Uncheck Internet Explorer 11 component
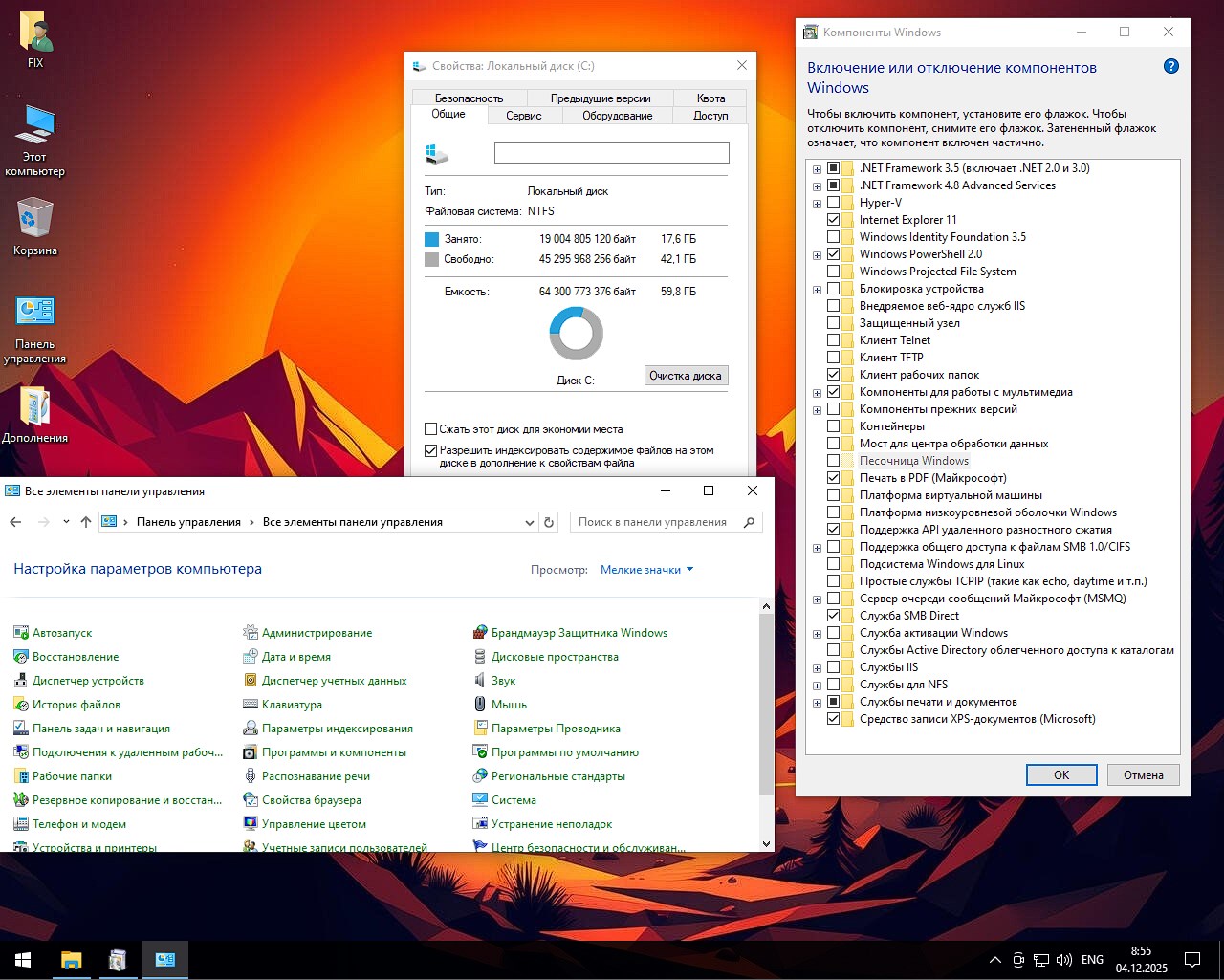 (x=833, y=220)
